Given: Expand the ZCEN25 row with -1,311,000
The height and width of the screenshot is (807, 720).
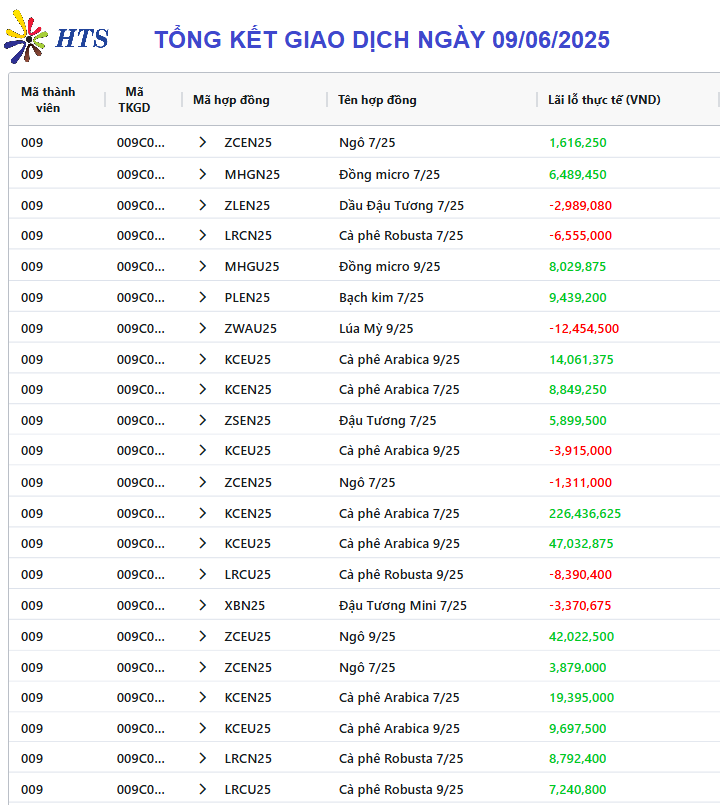Looking at the screenshot, I should click(x=203, y=482).
